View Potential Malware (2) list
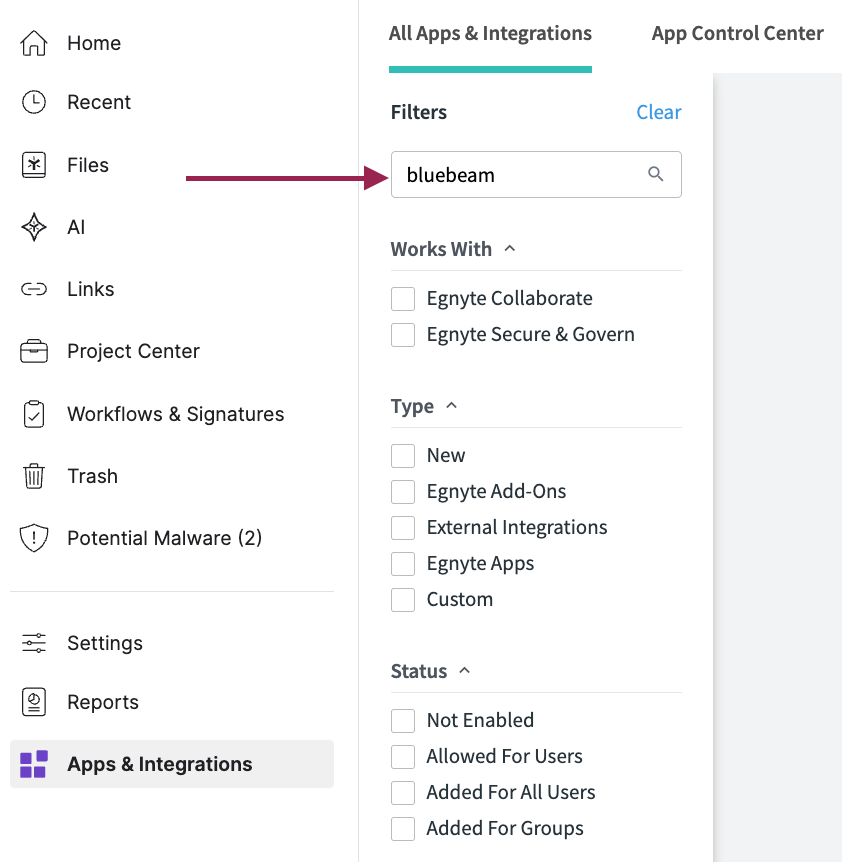 [x=164, y=538]
